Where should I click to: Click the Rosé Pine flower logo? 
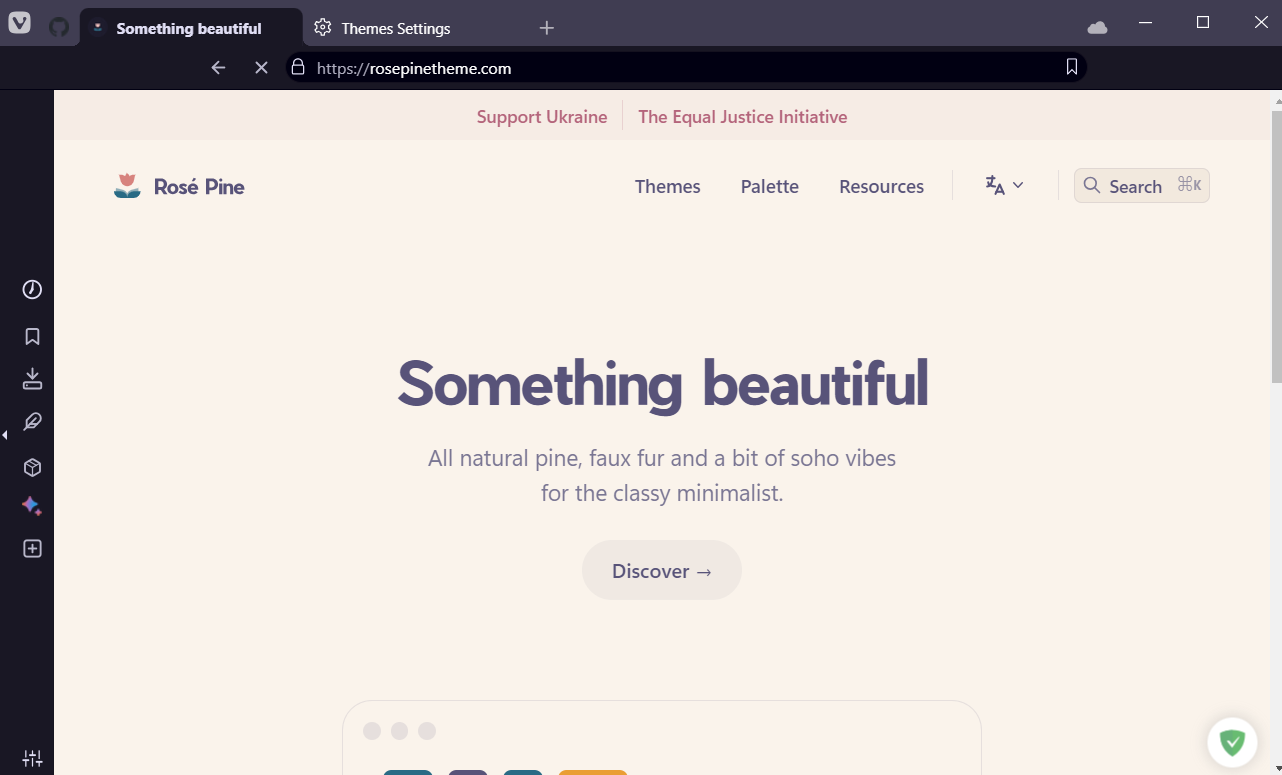click(x=126, y=184)
